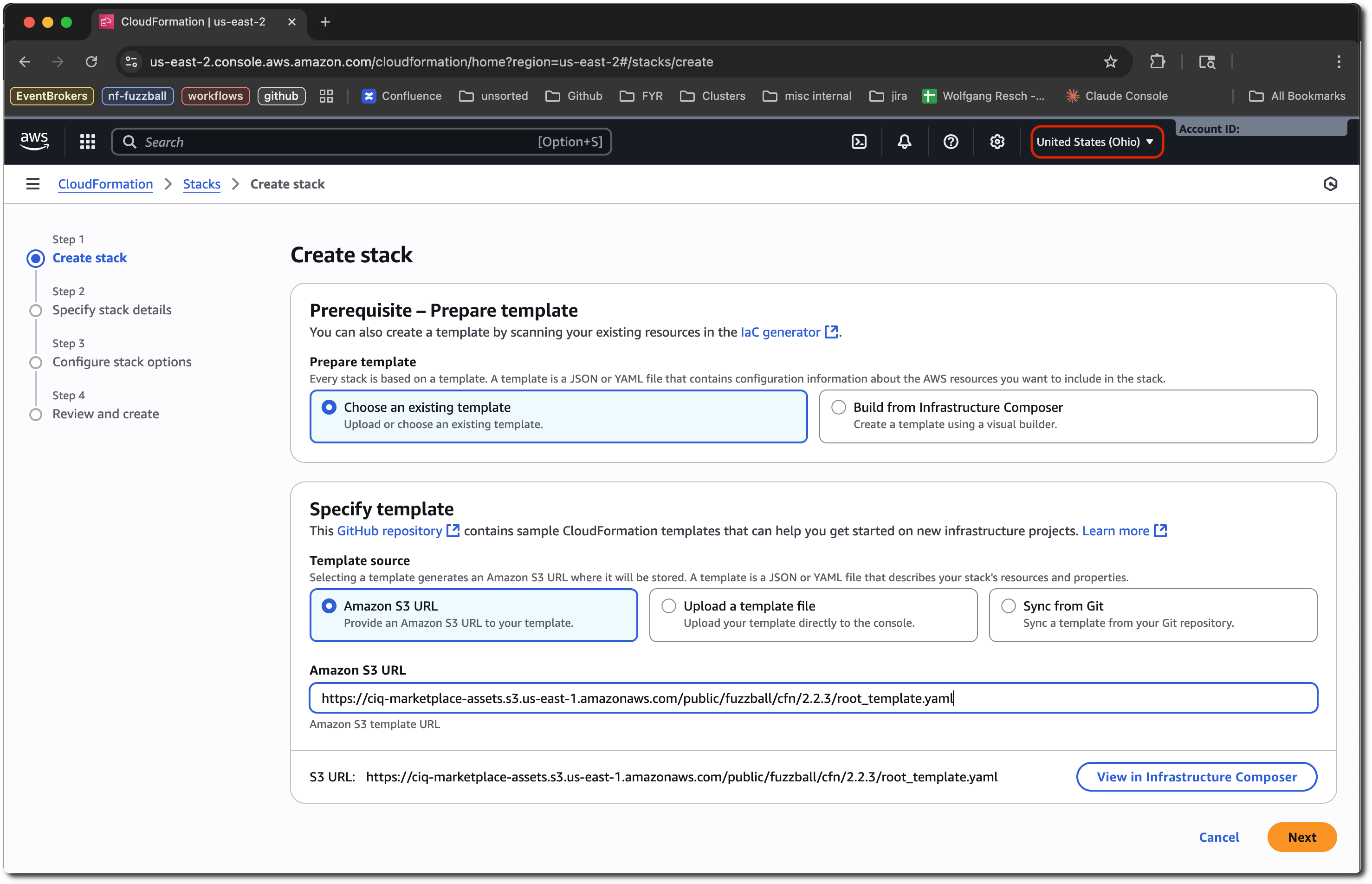Click the Cancel button
1372x884 pixels.
[x=1219, y=837]
